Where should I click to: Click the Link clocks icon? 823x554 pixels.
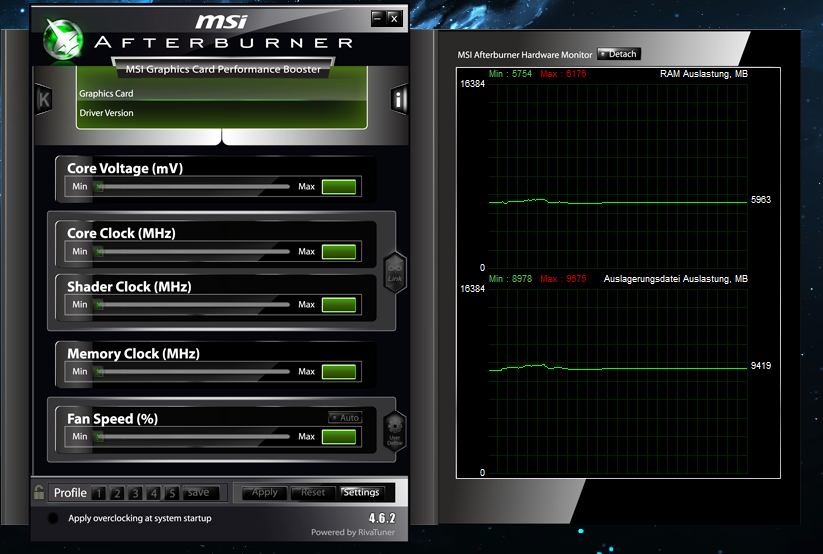395,273
